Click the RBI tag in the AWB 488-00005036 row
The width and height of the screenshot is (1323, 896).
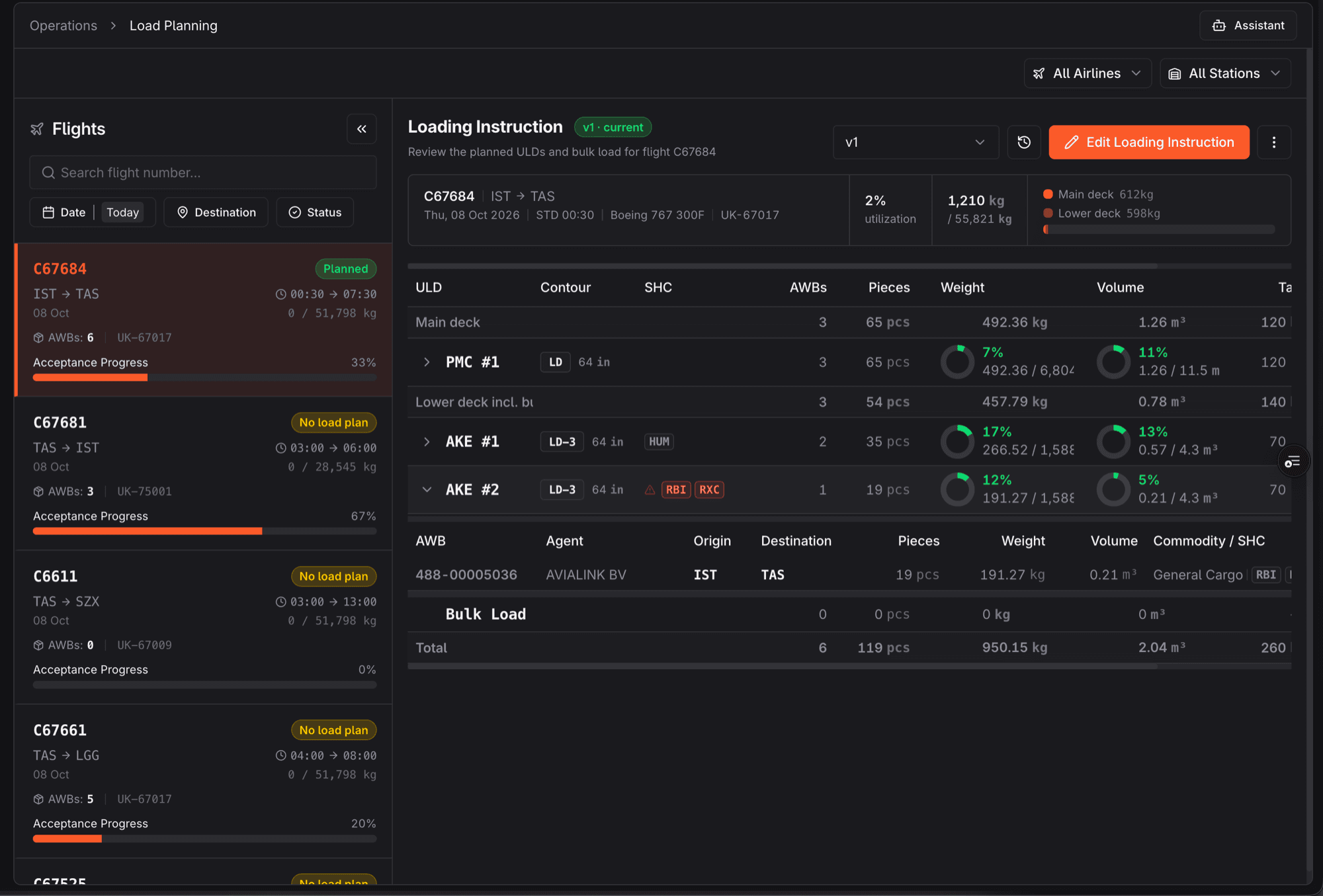1266,575
